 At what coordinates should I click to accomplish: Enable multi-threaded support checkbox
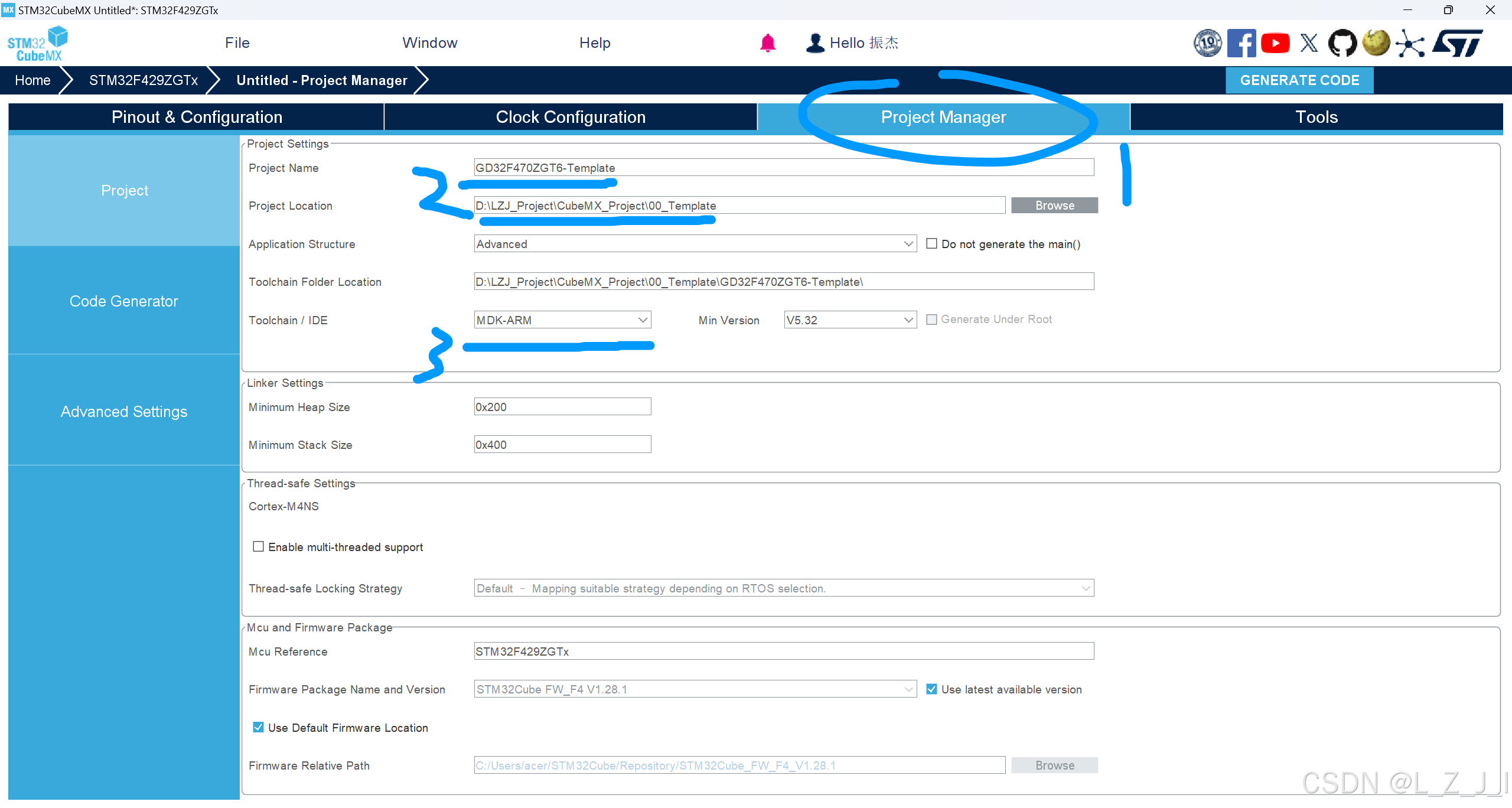tap(258, 546)
